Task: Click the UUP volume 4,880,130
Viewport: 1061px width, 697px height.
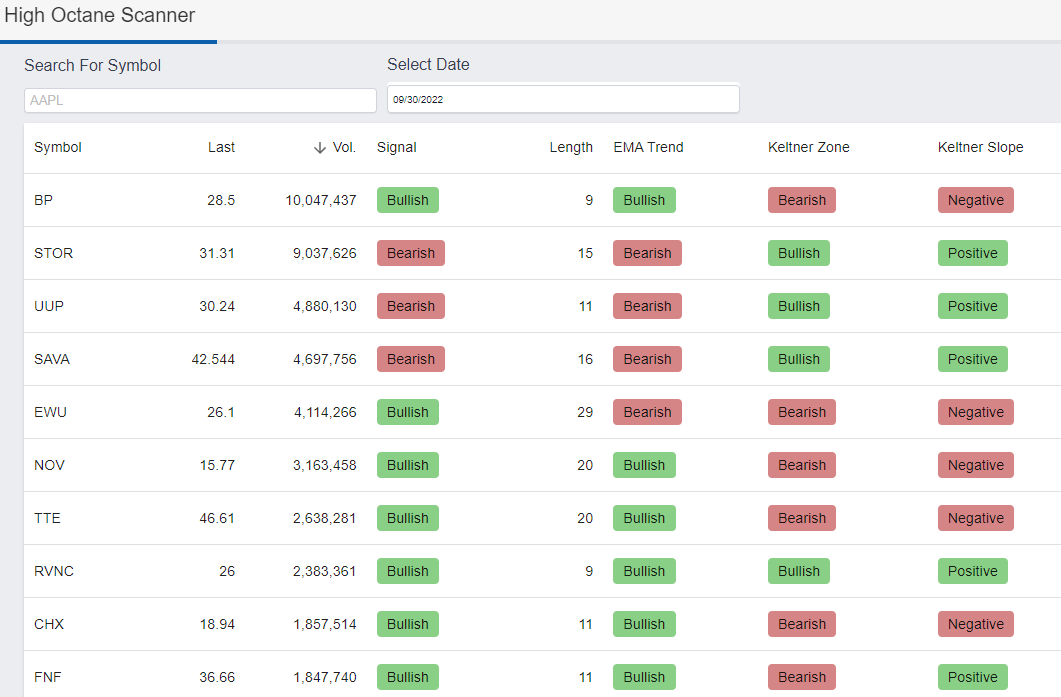Action: click(x=325, y=306)
